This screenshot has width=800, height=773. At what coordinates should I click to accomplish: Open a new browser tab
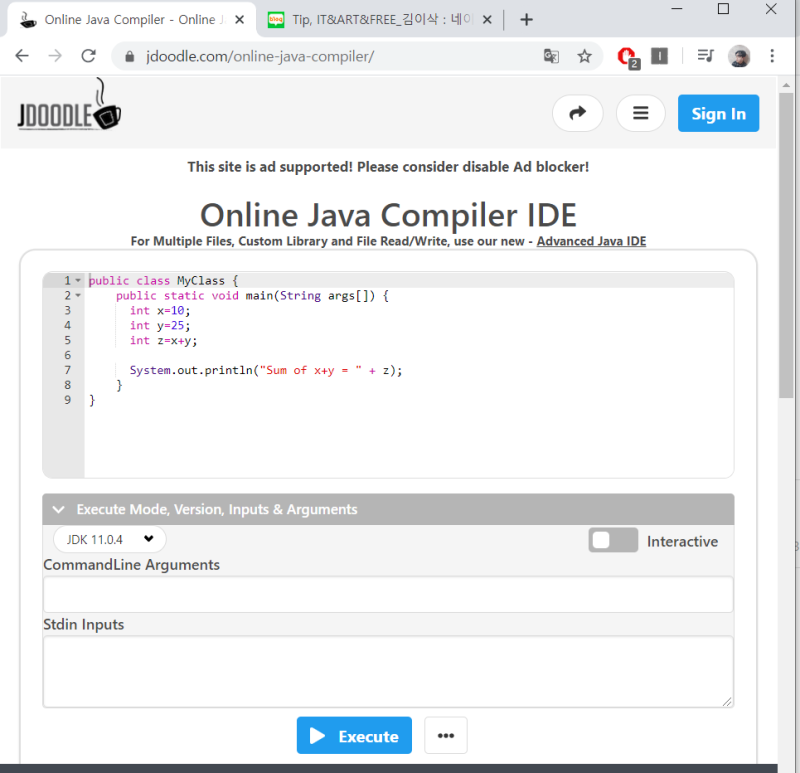pos(526,20)
